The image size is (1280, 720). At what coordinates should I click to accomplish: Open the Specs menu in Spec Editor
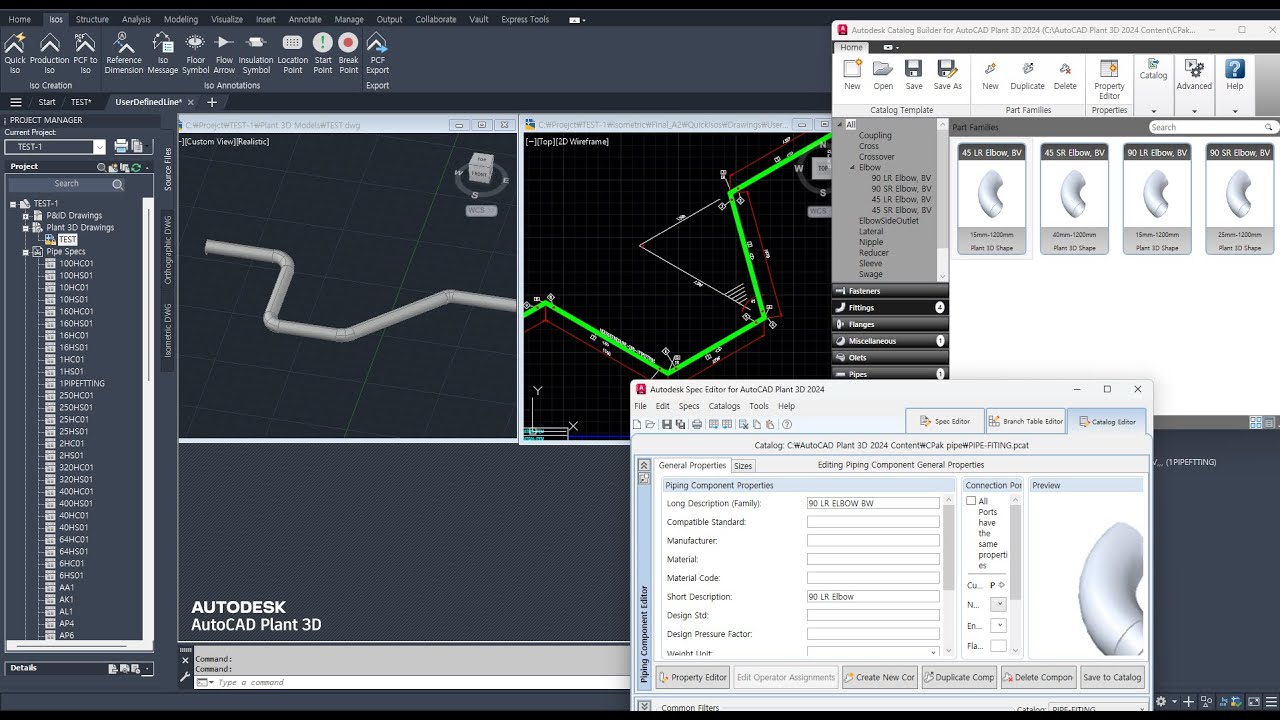point(689,406)
